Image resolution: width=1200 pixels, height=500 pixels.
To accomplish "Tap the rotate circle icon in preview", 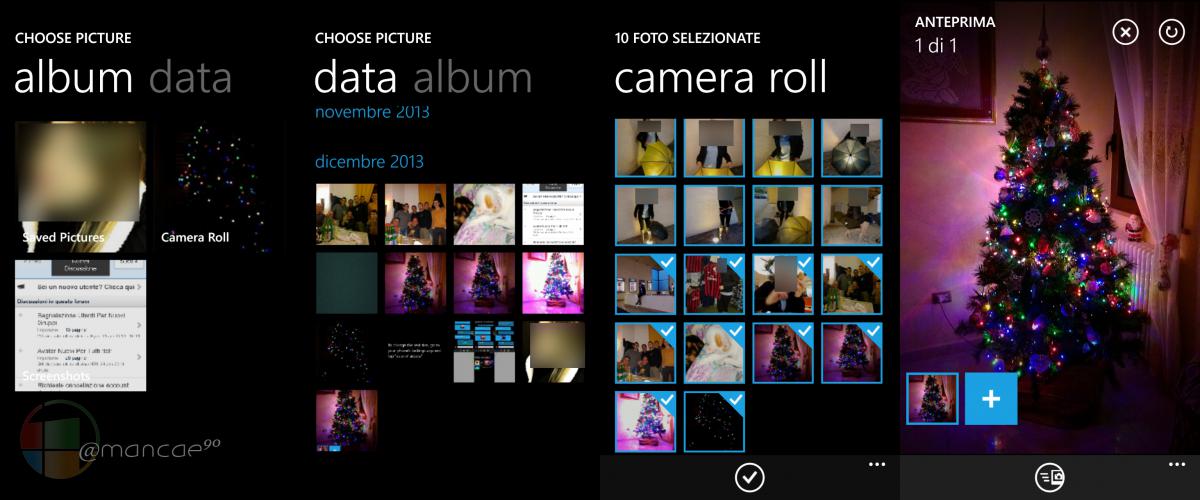I will point(1171,33).
